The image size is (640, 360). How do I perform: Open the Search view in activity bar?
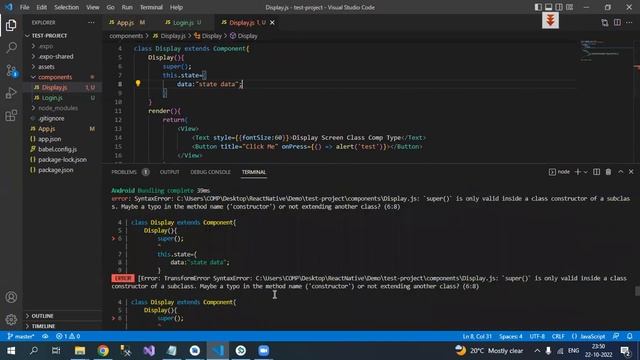pyautogui.click(x=11, y=47)
